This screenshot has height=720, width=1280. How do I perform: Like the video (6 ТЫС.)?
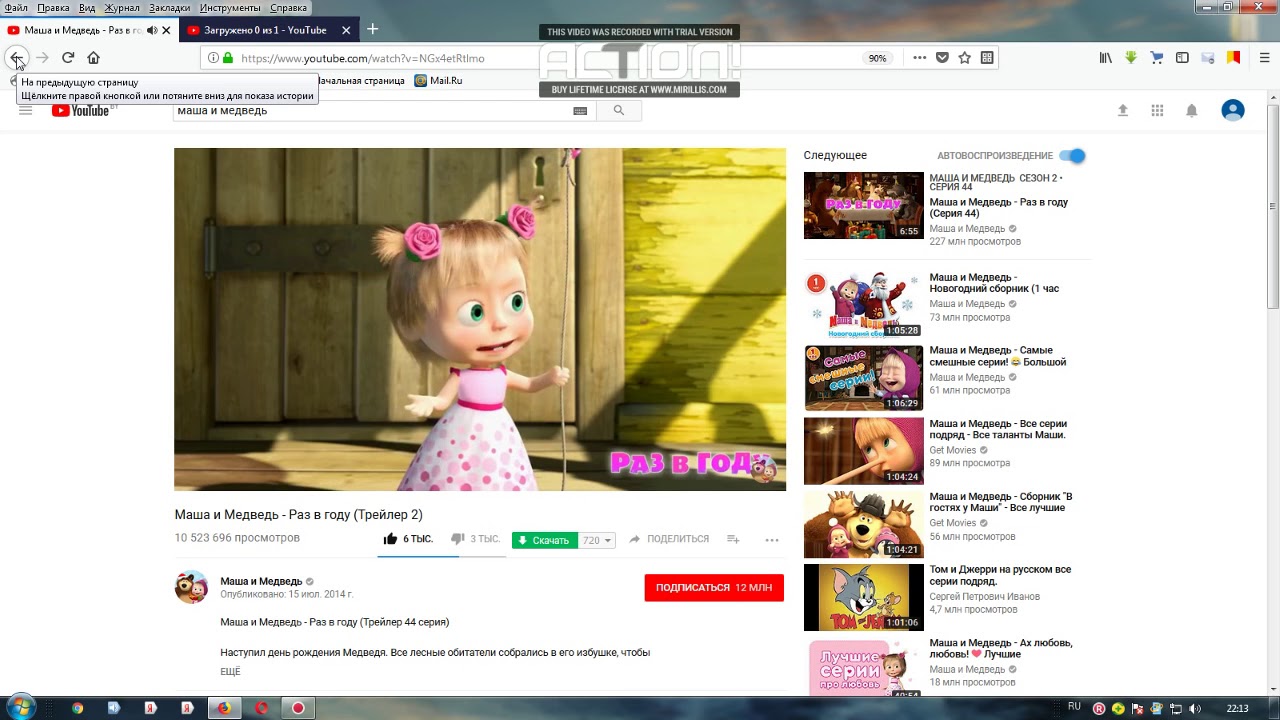coord(408,539)
